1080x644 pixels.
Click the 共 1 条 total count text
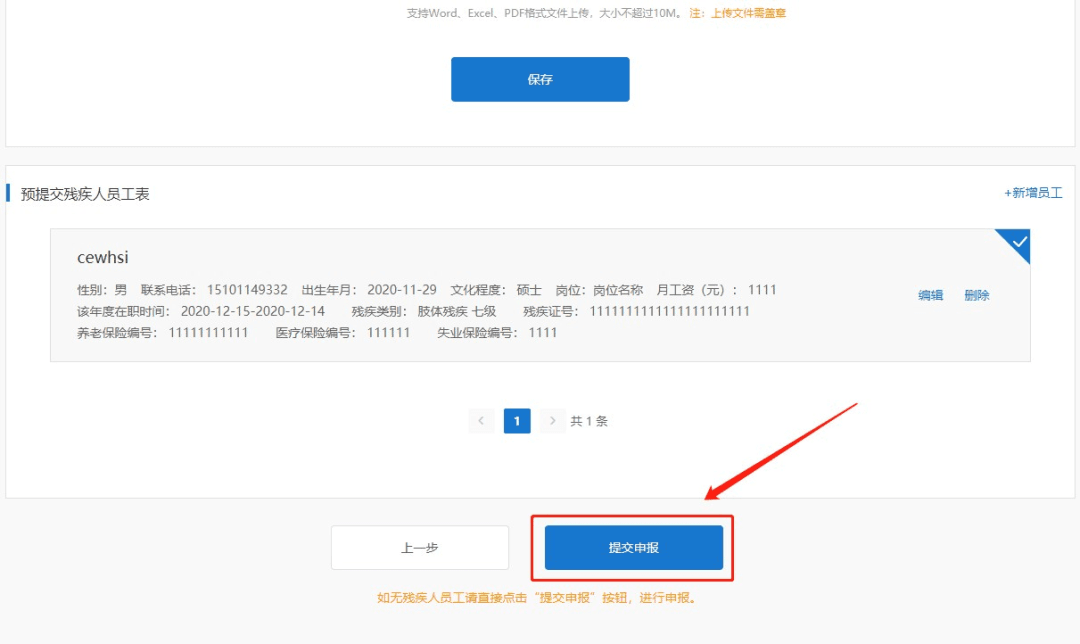(x=589, y=421)
